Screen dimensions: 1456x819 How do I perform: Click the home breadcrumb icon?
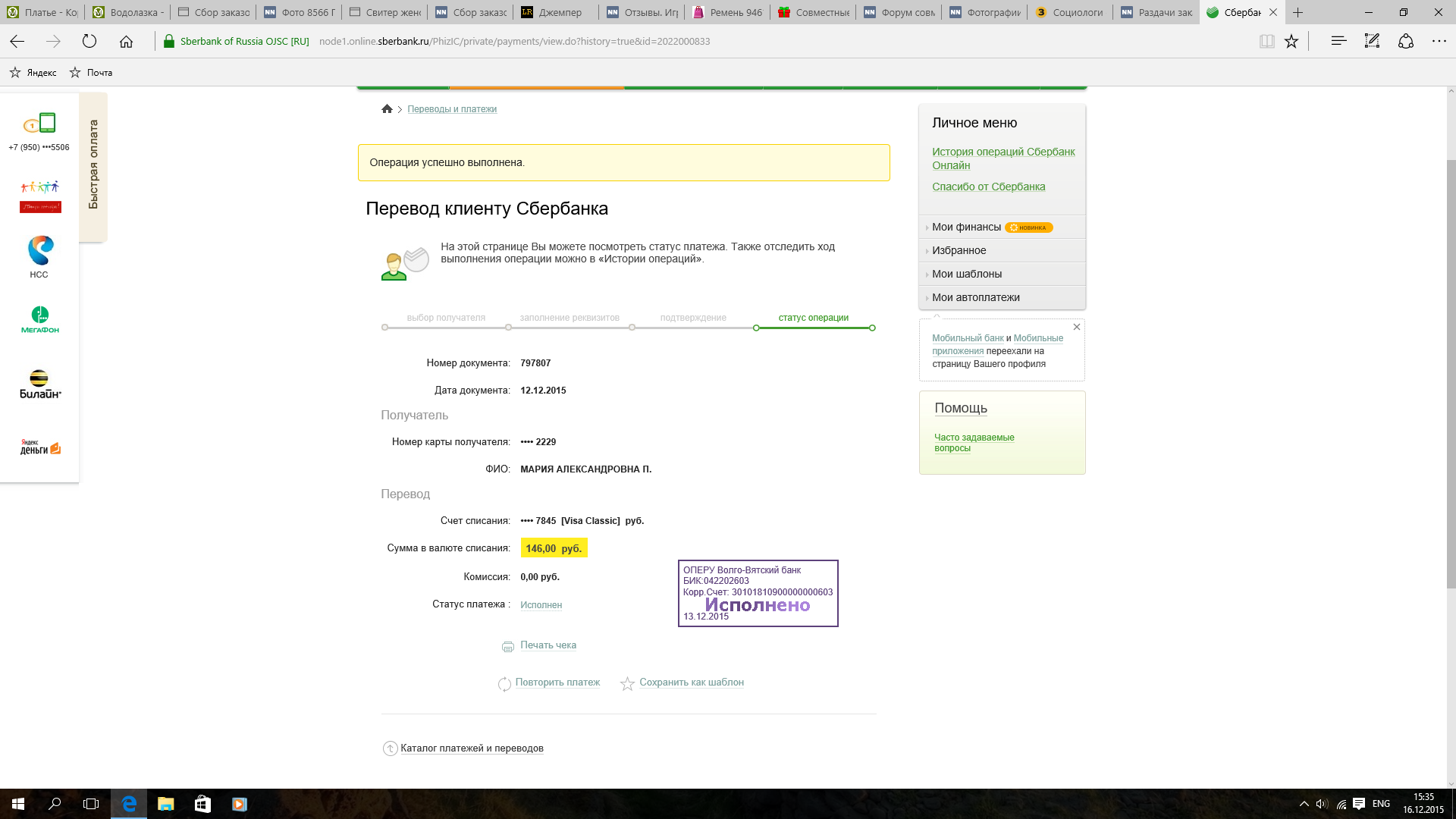pyautogui.click(x=387, y=109)
